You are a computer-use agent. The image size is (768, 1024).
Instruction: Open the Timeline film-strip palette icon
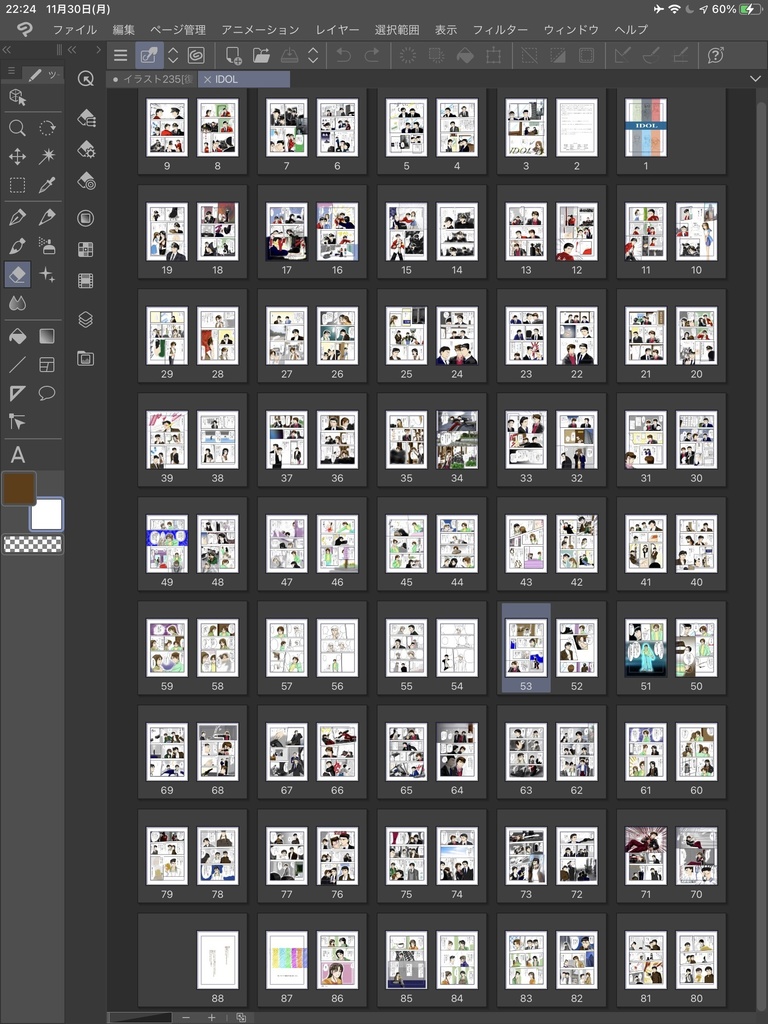coord(86,281)
